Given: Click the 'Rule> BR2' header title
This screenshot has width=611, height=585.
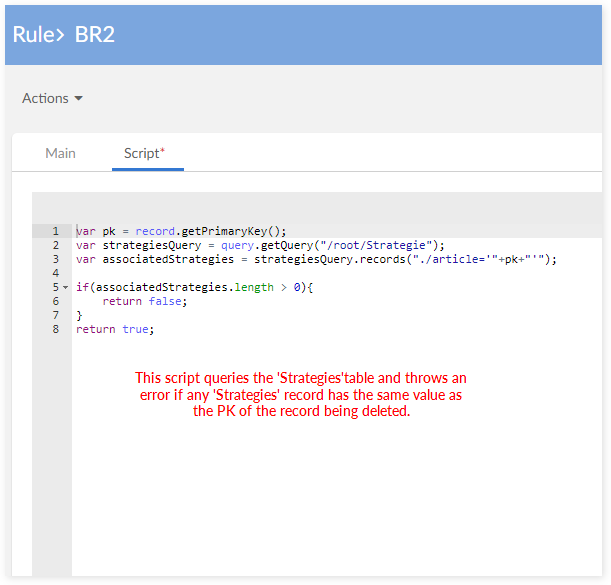Looking at the screenshot, I should 64,34.
